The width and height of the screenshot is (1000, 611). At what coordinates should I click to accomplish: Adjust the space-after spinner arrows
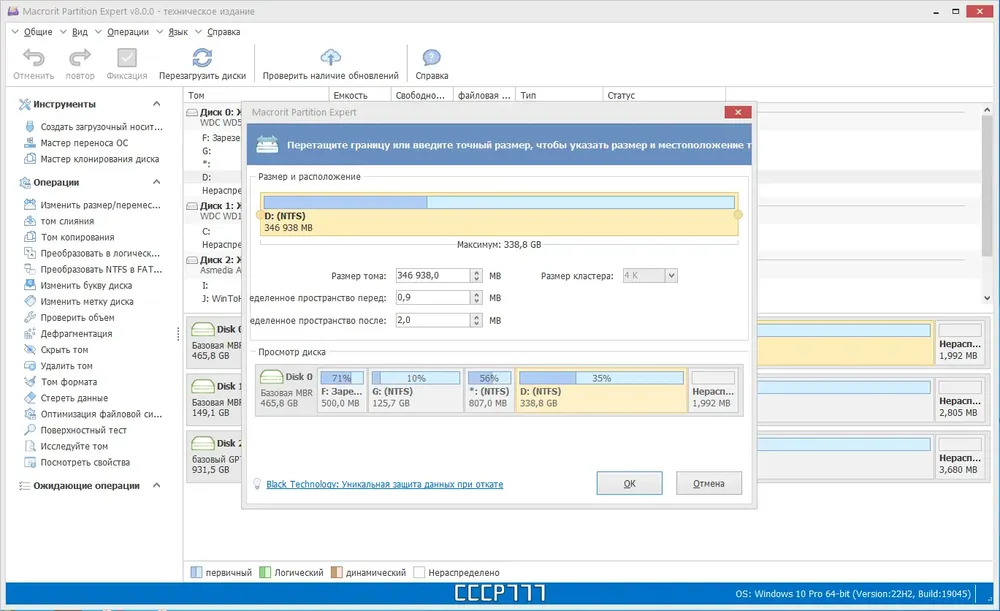click(x=476, y=320)
